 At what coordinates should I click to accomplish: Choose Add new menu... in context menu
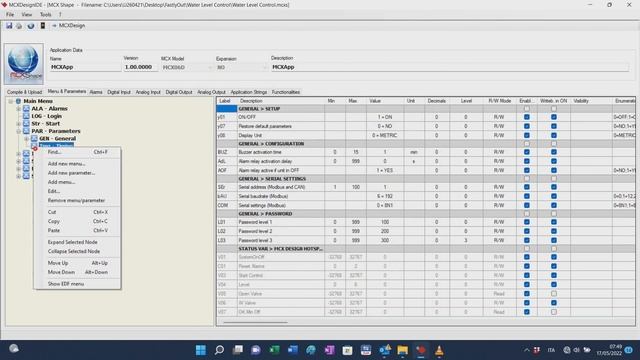[x=67, y=164]
